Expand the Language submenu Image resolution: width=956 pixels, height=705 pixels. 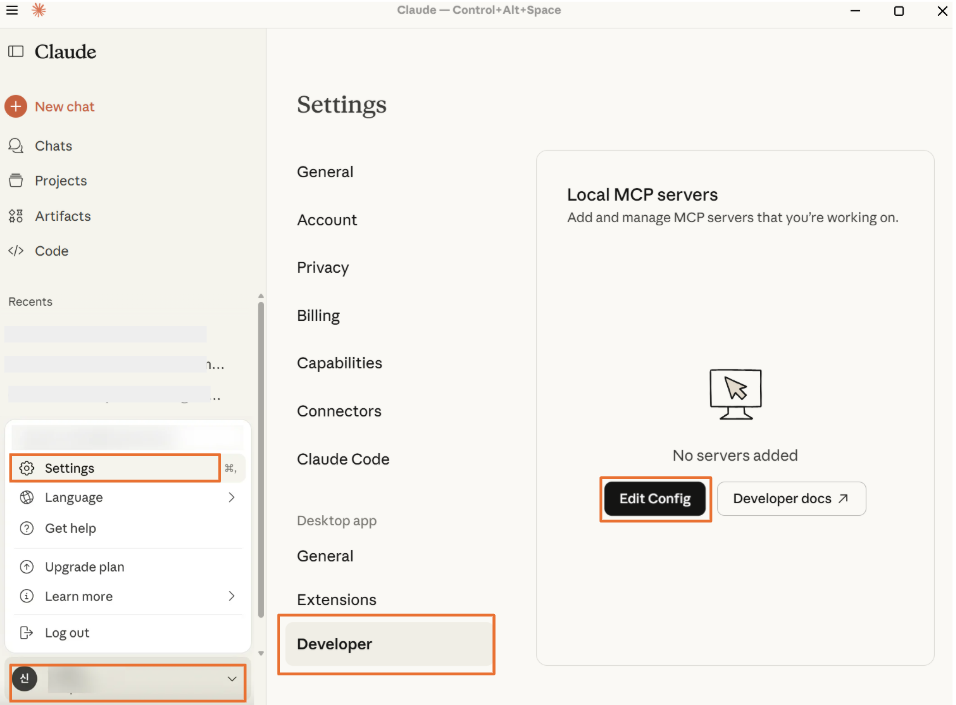(x=231, y=497)
